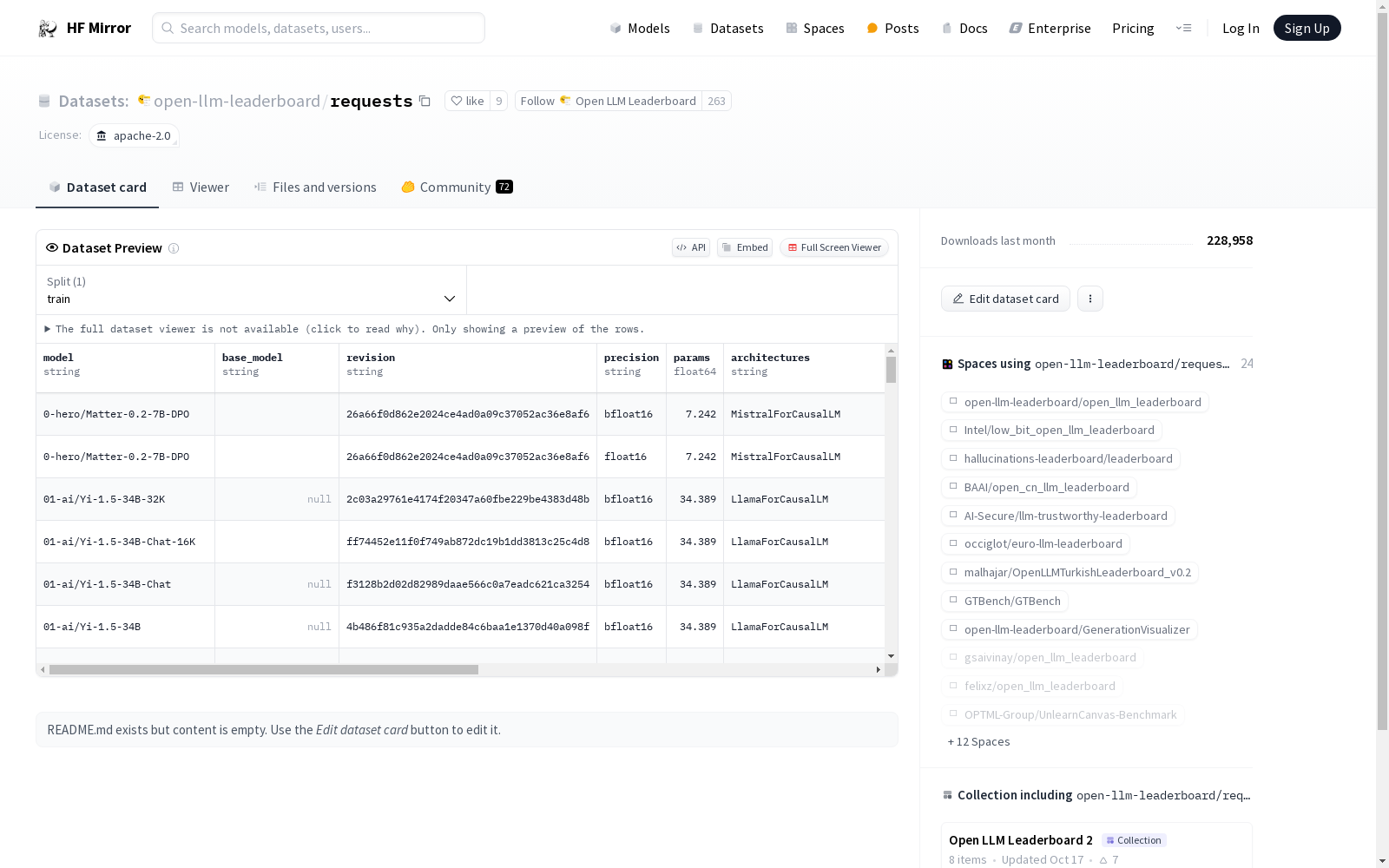The width and height of the screenshot is (1389, 868).
Task: Click the table's vertical scrollbar thumb
Action: [891, 370]
